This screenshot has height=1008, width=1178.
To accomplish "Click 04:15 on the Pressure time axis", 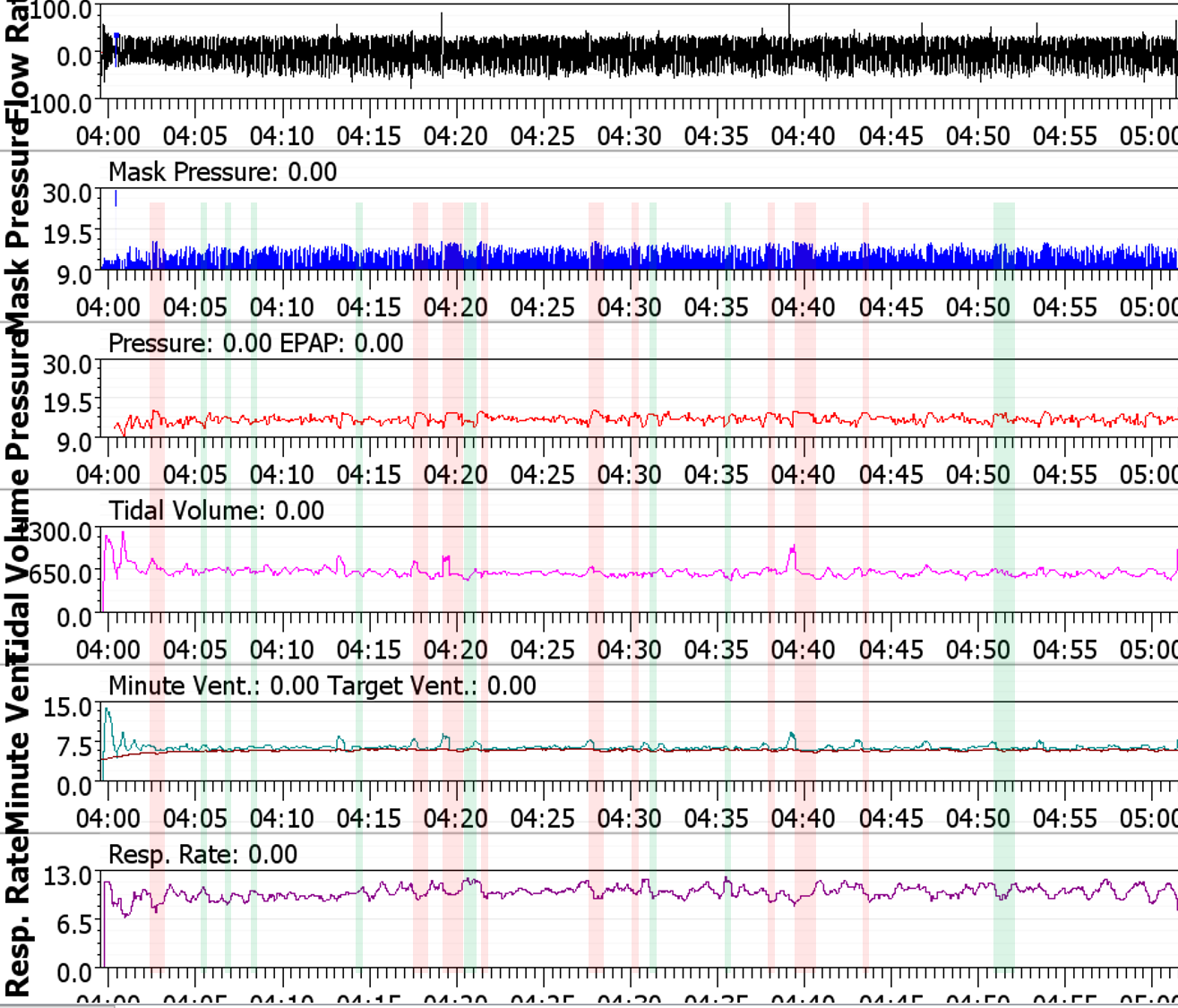I will pyautogui.click(x=369, y=475).
